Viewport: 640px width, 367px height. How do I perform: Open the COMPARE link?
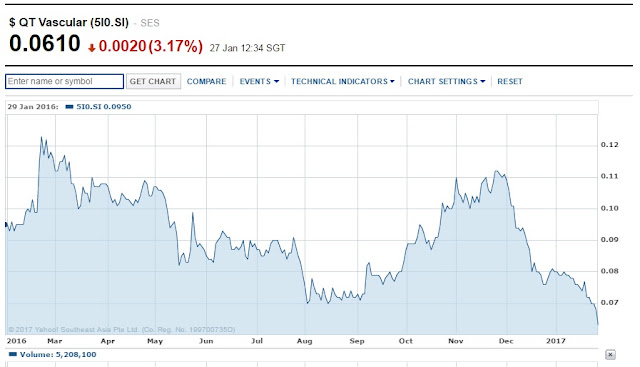point(206,81)
